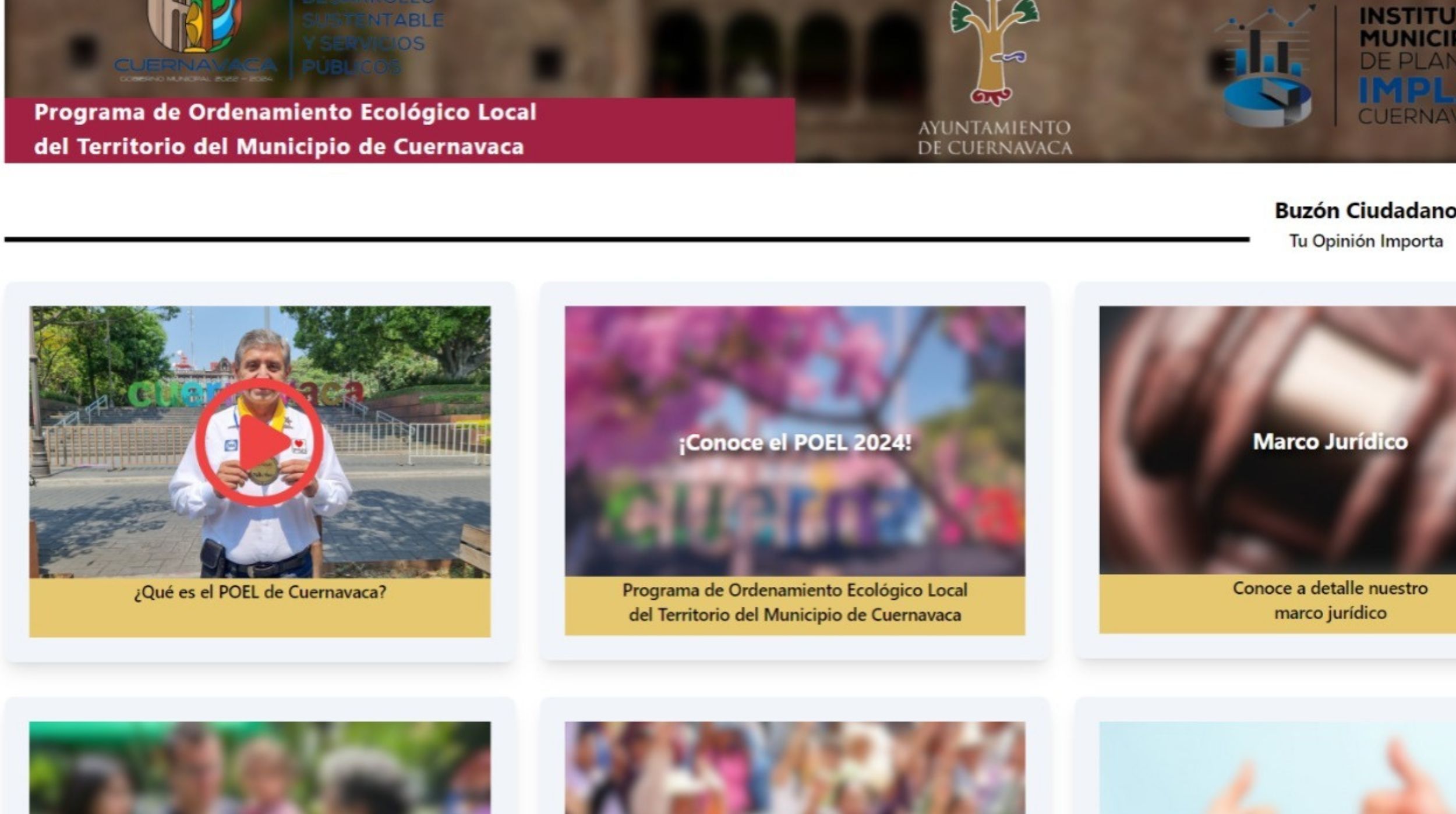Screen dimensions: 1456x814
Task: Click the IMPLAN bar chart logo
Action: click(x=1267, y=70)
